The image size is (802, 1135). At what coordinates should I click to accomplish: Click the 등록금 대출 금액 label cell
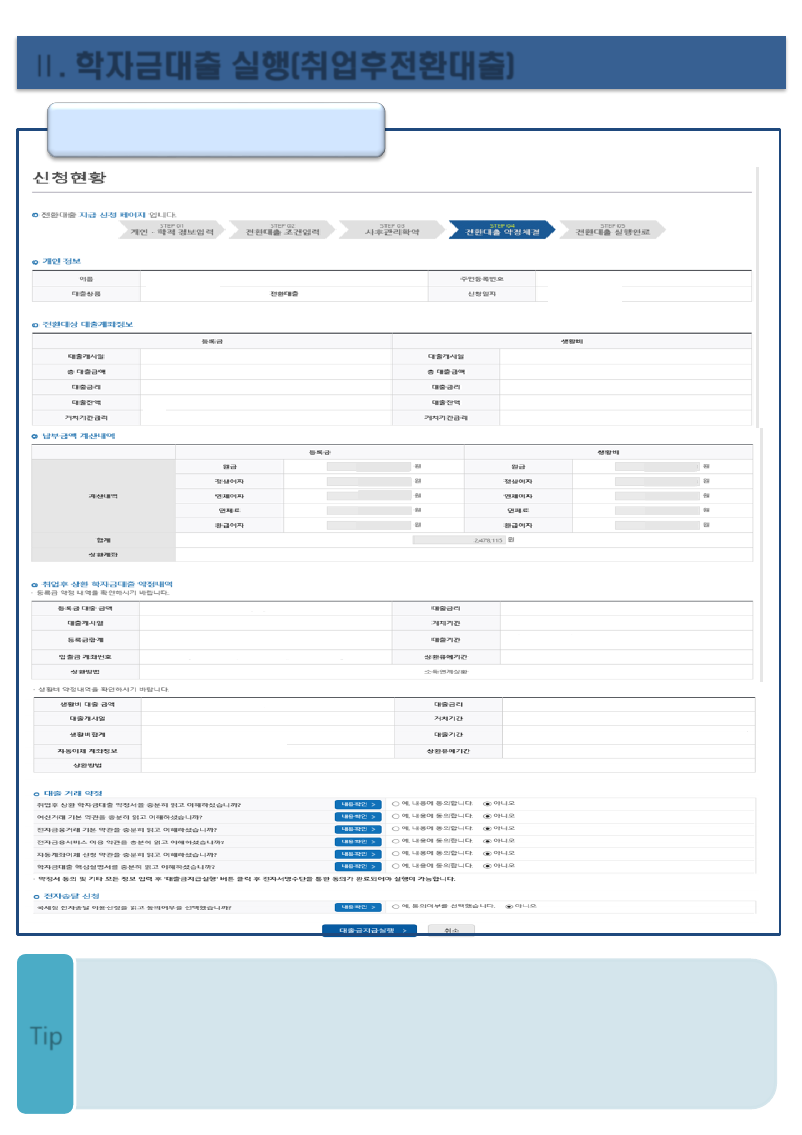(85, 608)
